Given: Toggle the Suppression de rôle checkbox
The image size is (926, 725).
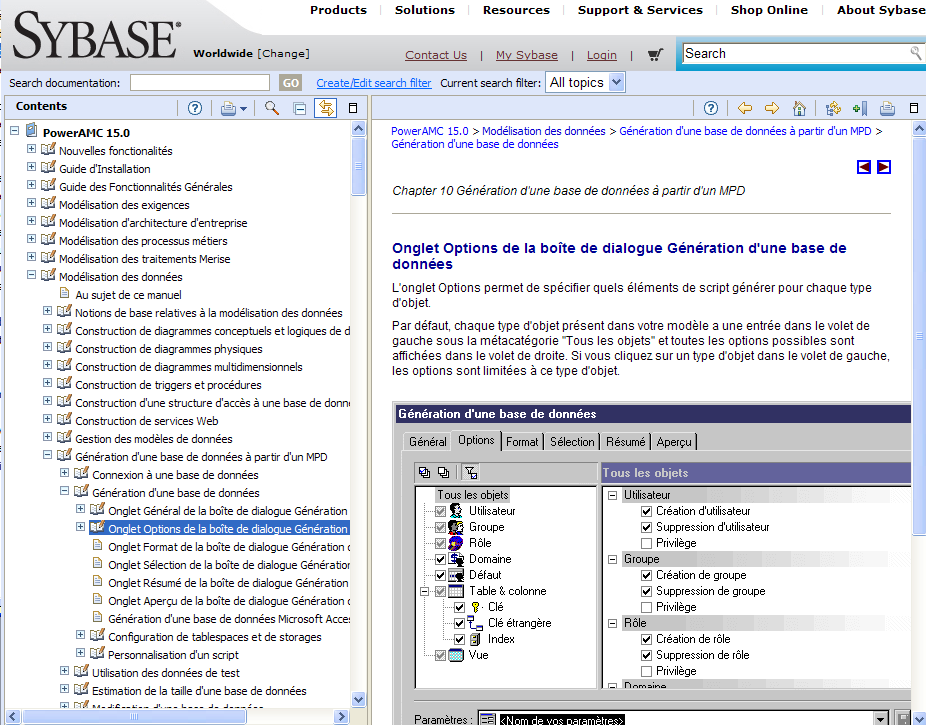Looking at the screenshot, I should pos(646,655).
